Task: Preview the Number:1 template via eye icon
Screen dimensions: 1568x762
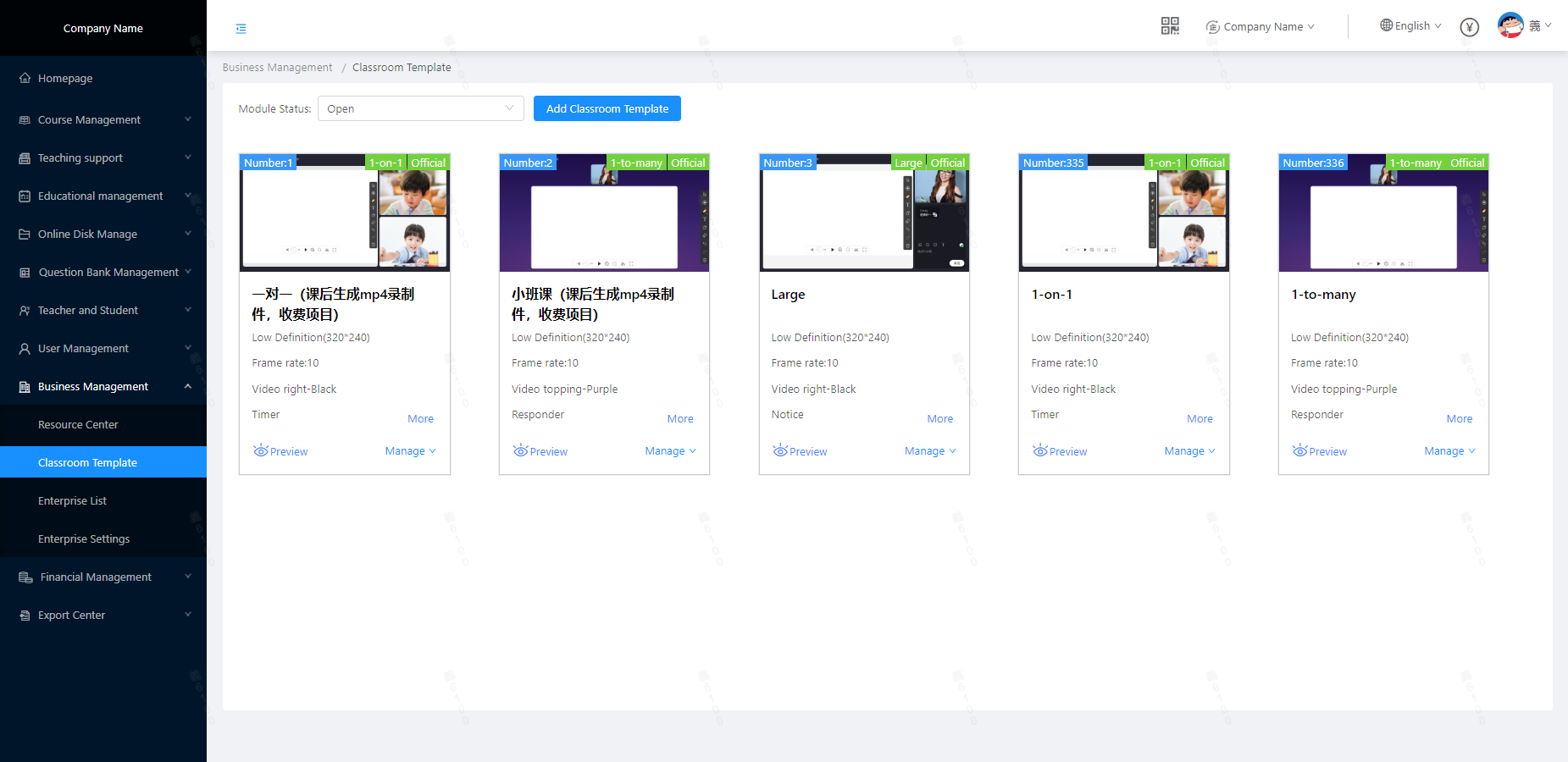Action: click(261, 451)
